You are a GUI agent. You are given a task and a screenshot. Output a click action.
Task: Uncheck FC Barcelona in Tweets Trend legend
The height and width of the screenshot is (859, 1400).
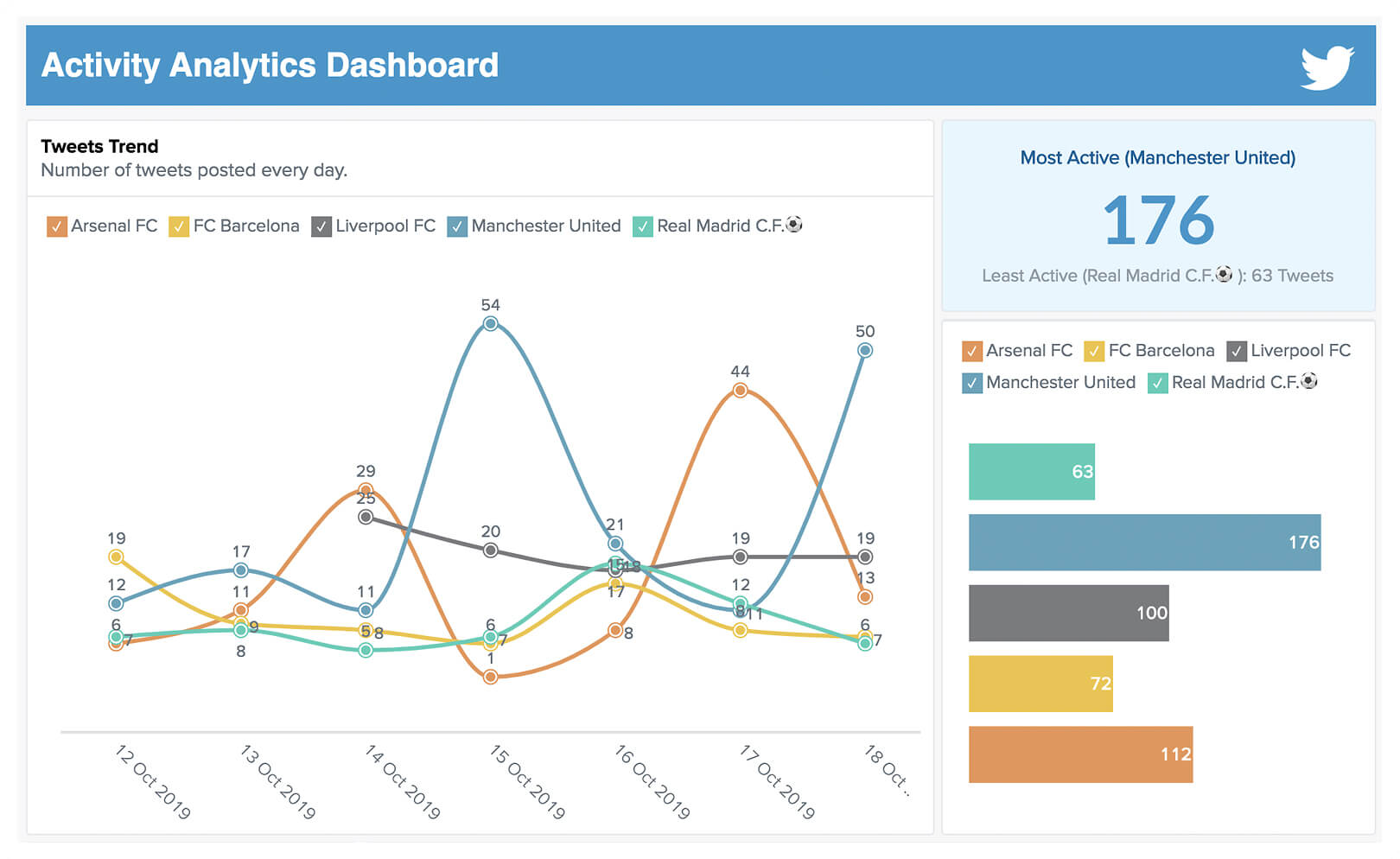click(x=179, y=226)
